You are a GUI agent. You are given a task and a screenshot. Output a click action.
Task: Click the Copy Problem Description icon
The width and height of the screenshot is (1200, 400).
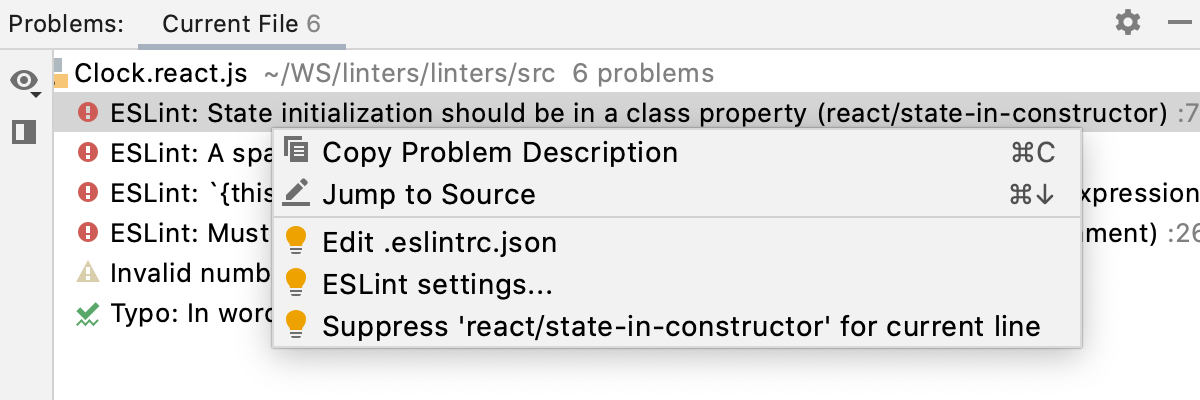(x=296, y=152)
